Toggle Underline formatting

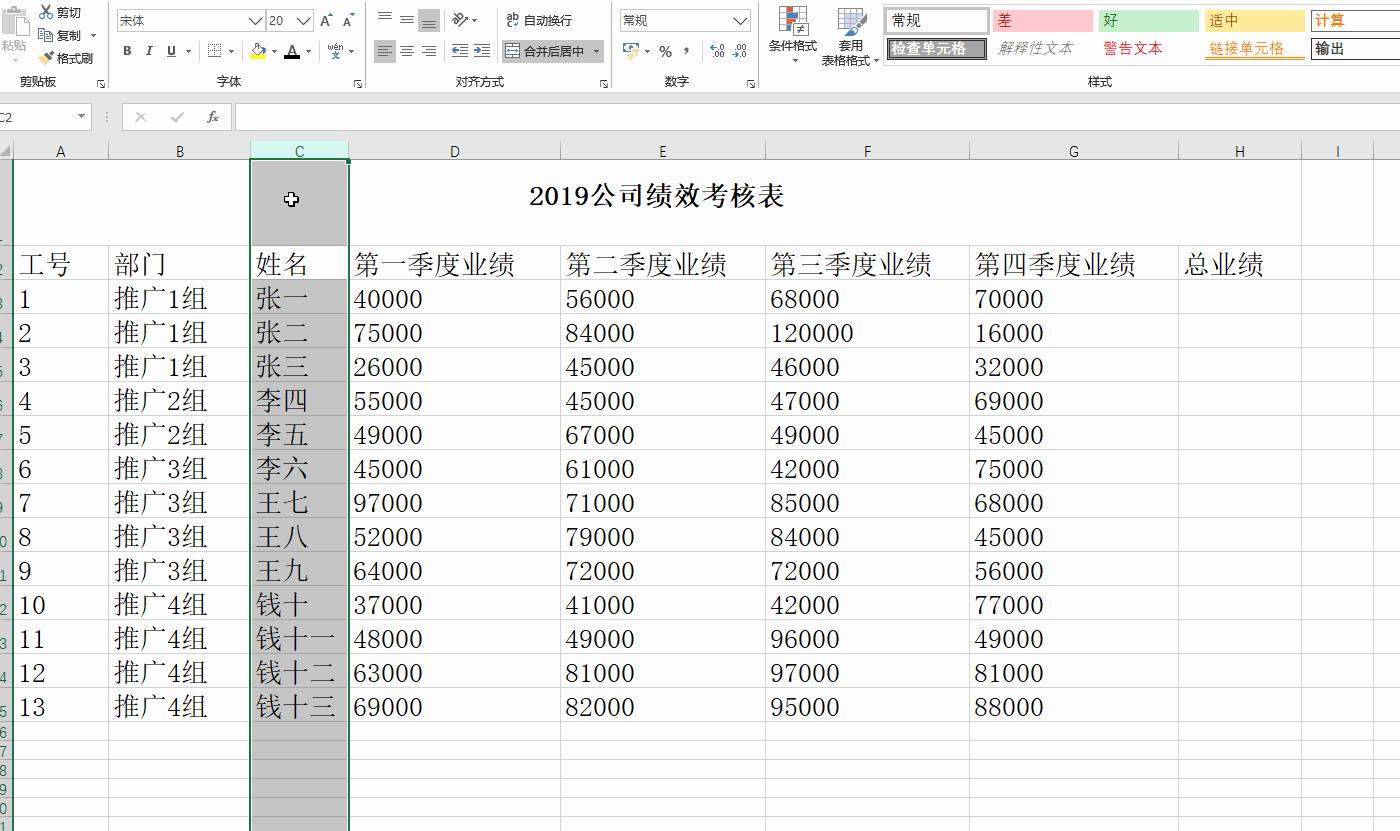point(171,51)
